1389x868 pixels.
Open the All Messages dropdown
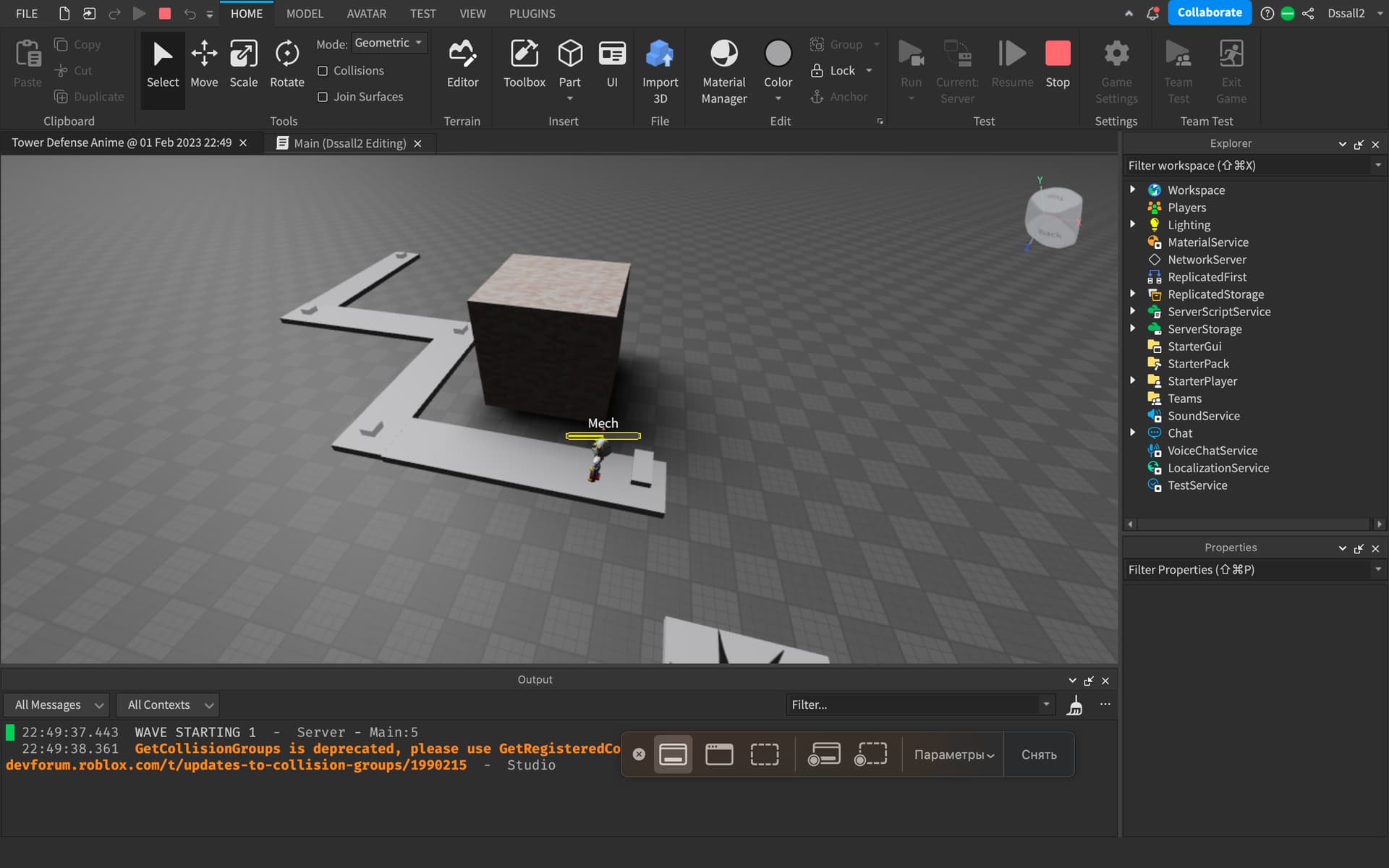[58, 705]
